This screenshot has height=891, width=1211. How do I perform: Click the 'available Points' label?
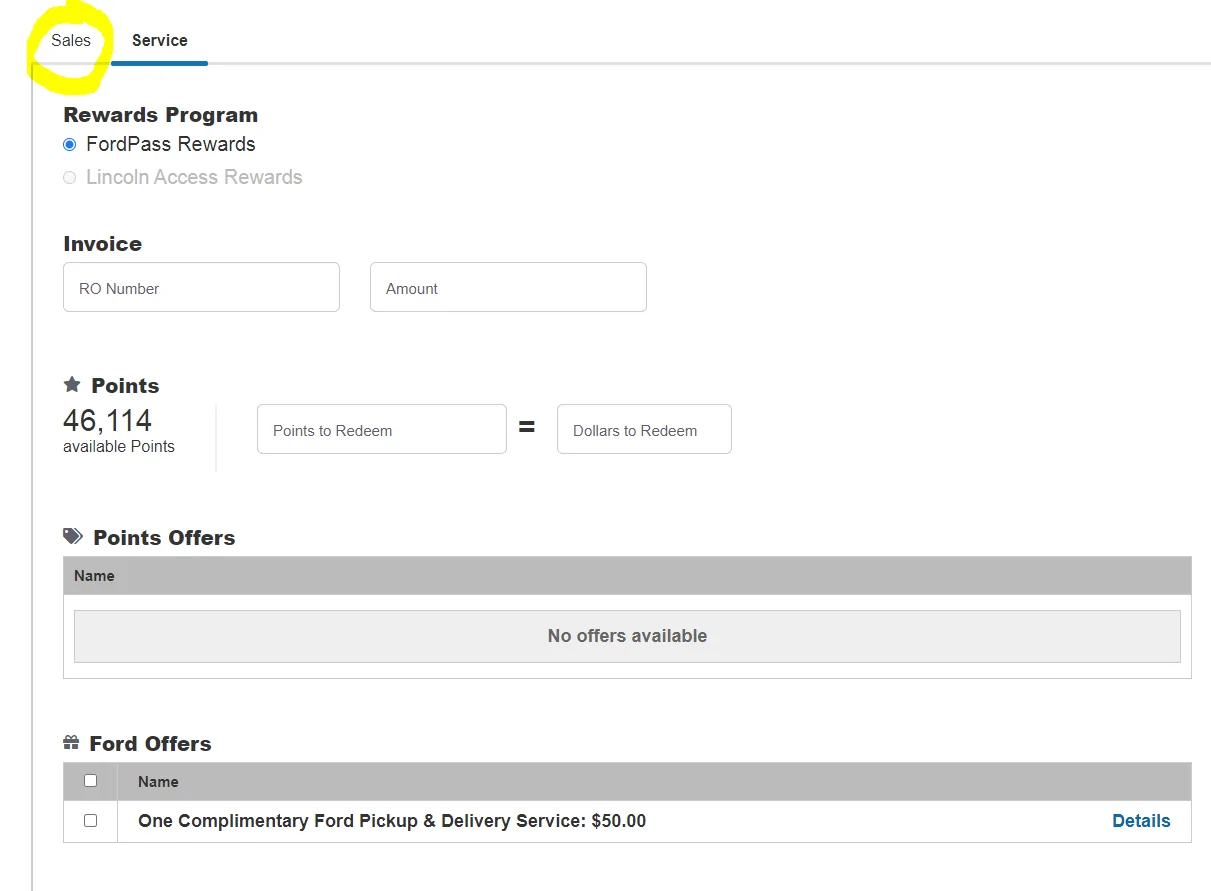[119, 447]
